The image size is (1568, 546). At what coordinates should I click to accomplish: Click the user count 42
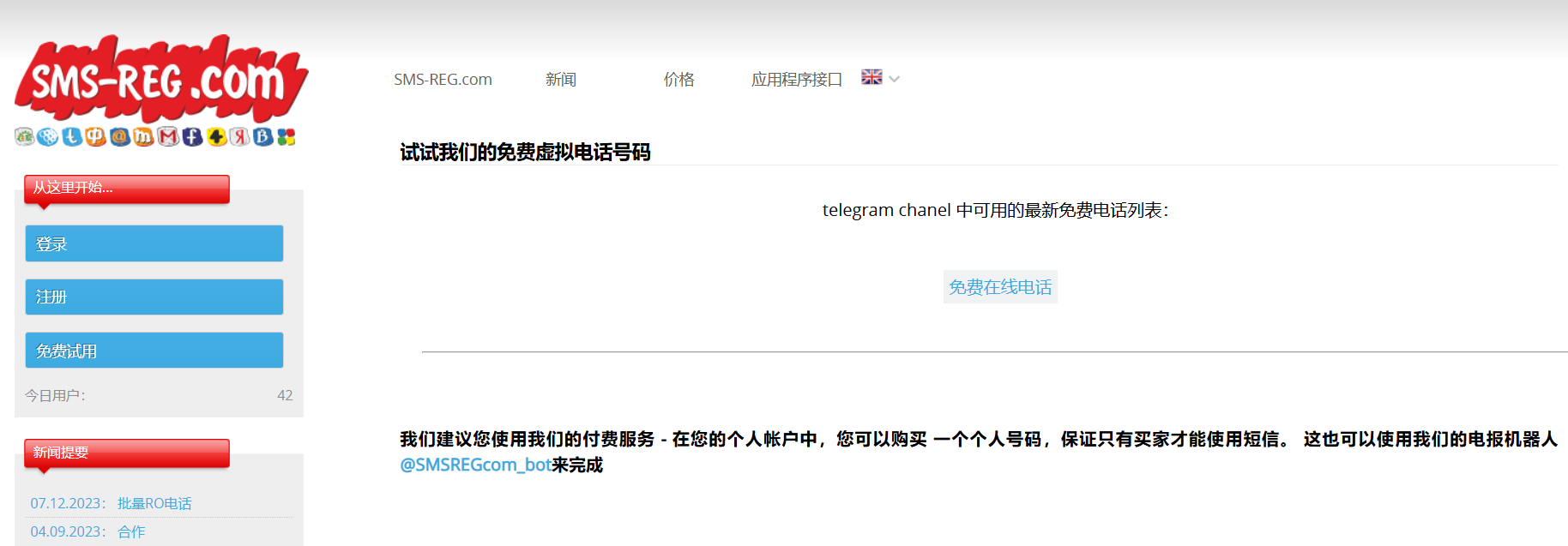[285, 395]
